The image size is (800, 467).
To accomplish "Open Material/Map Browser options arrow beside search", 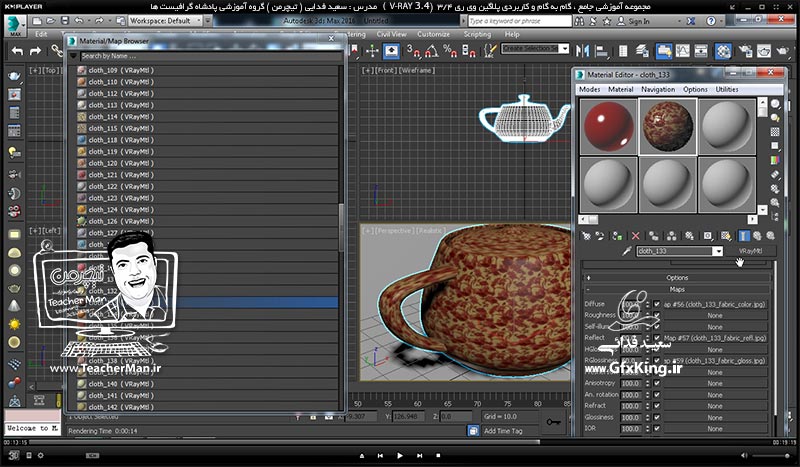I will 73,56.
